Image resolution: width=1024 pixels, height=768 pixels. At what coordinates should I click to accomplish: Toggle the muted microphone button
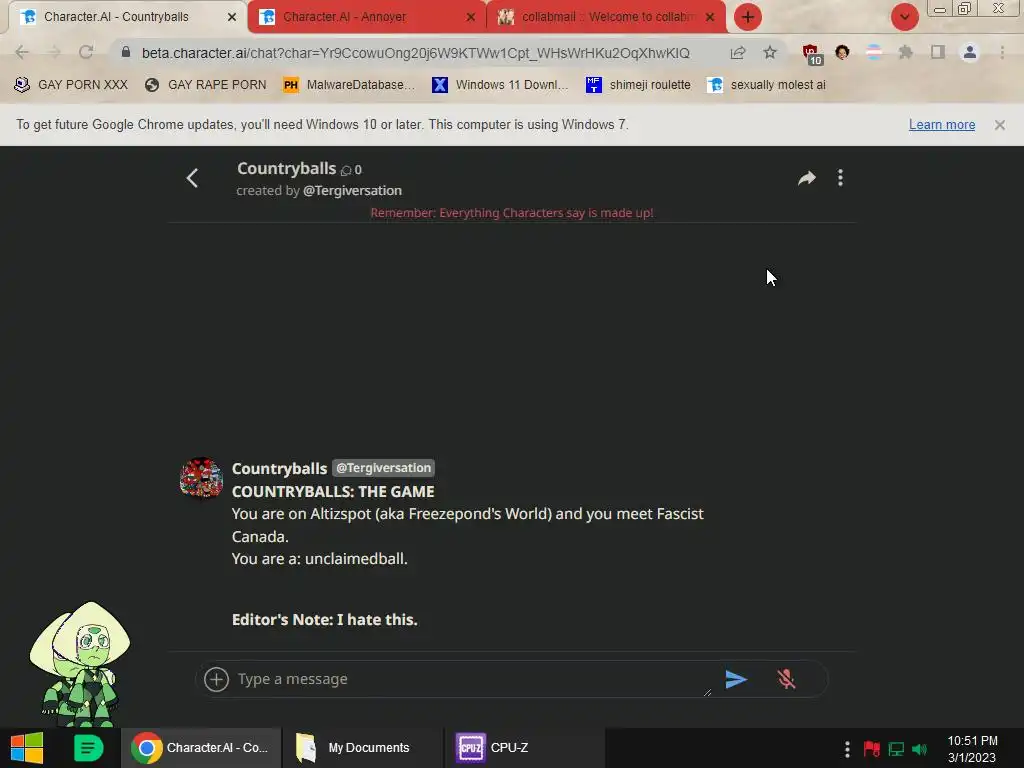click(786, 679)
